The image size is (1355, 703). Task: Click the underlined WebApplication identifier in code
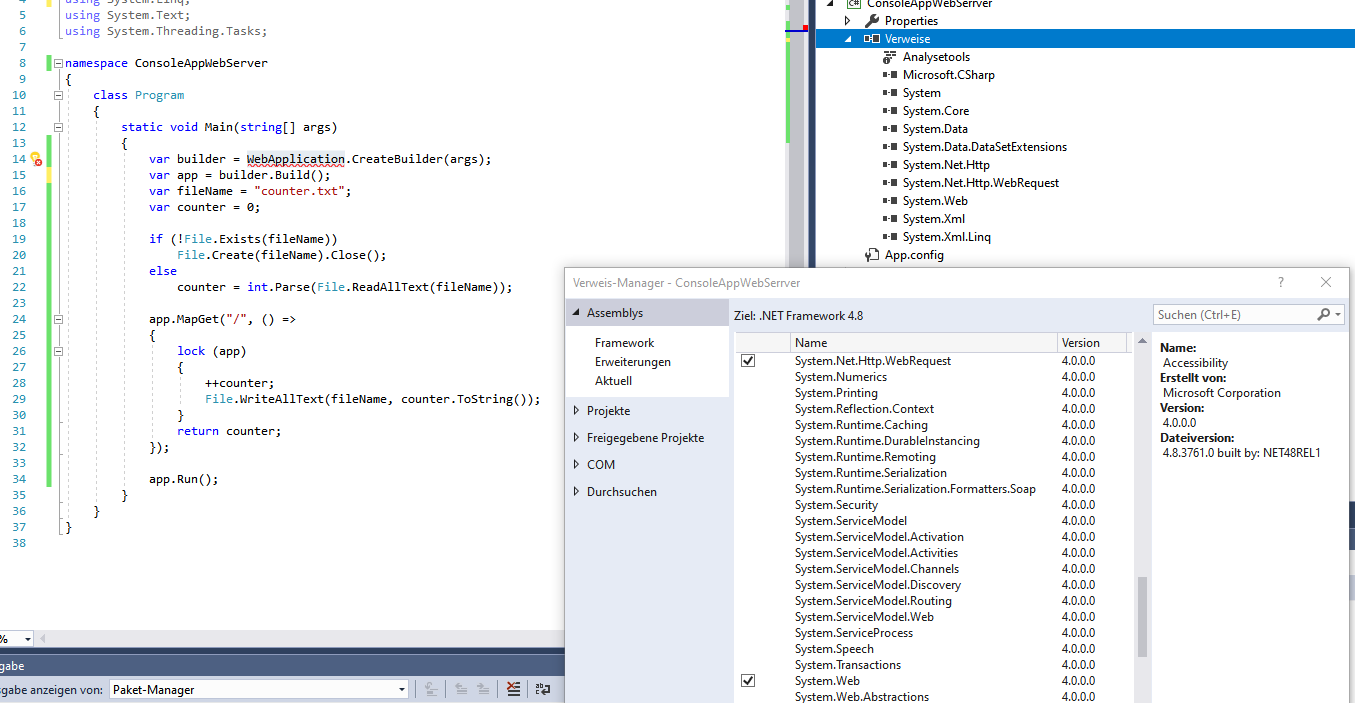tap(296, 159)
